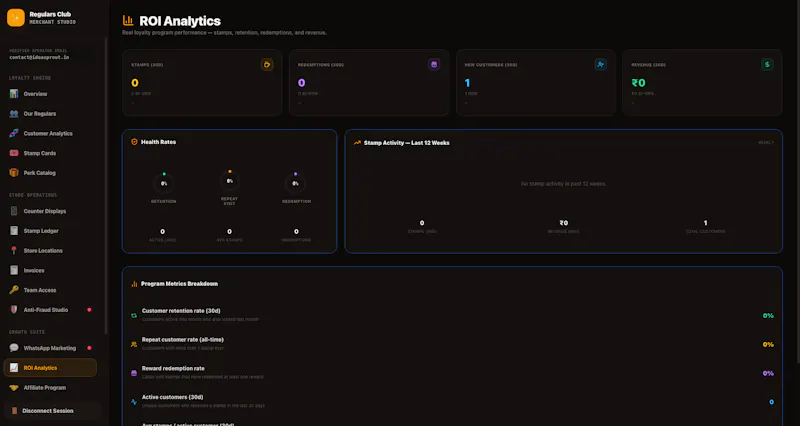The width and height of the screenshot is (800, 426).
Task: Click the Disconnect Session button
Action: tap(53, 411)
